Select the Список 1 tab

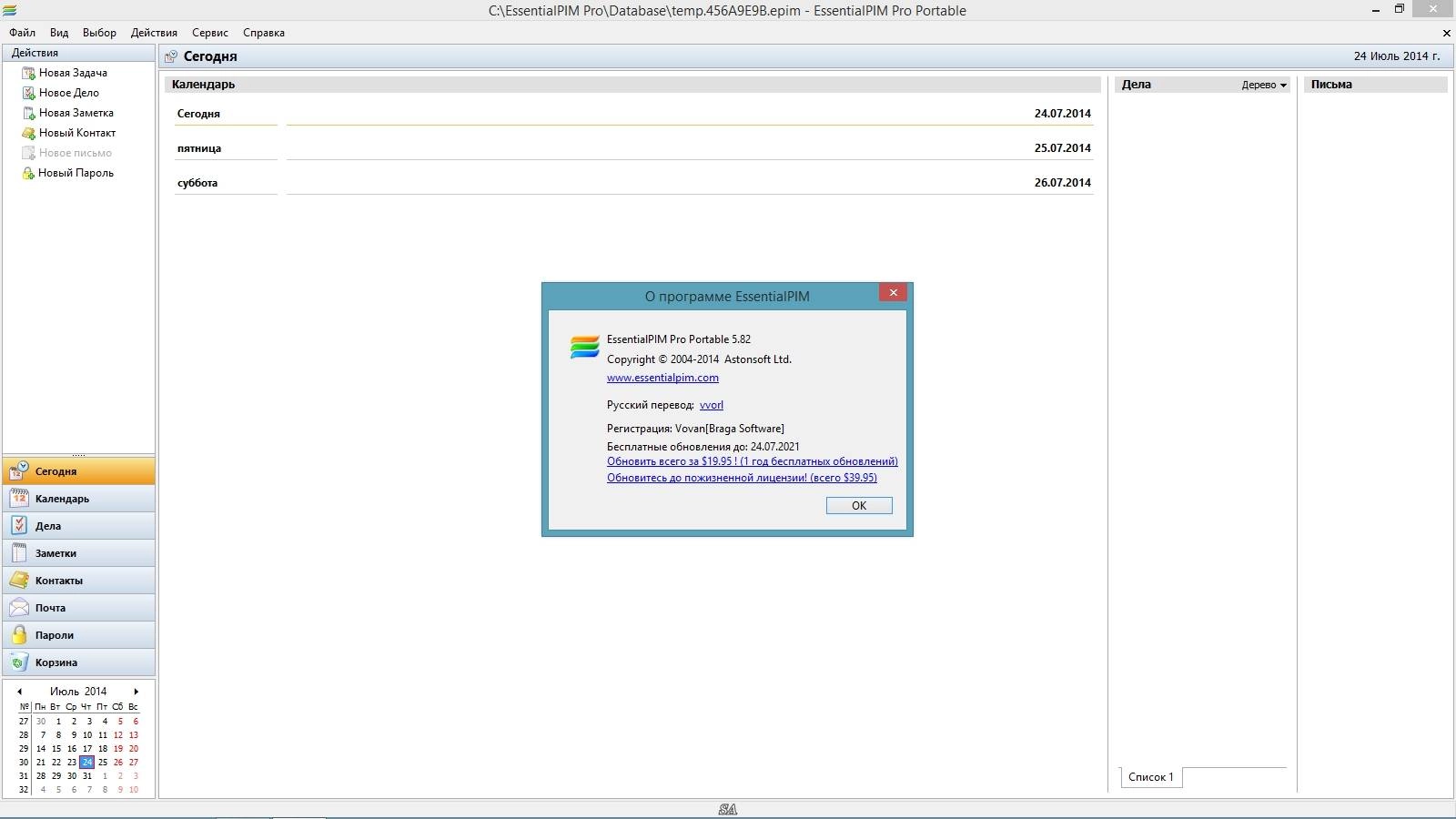click(x=1151, y=777)
